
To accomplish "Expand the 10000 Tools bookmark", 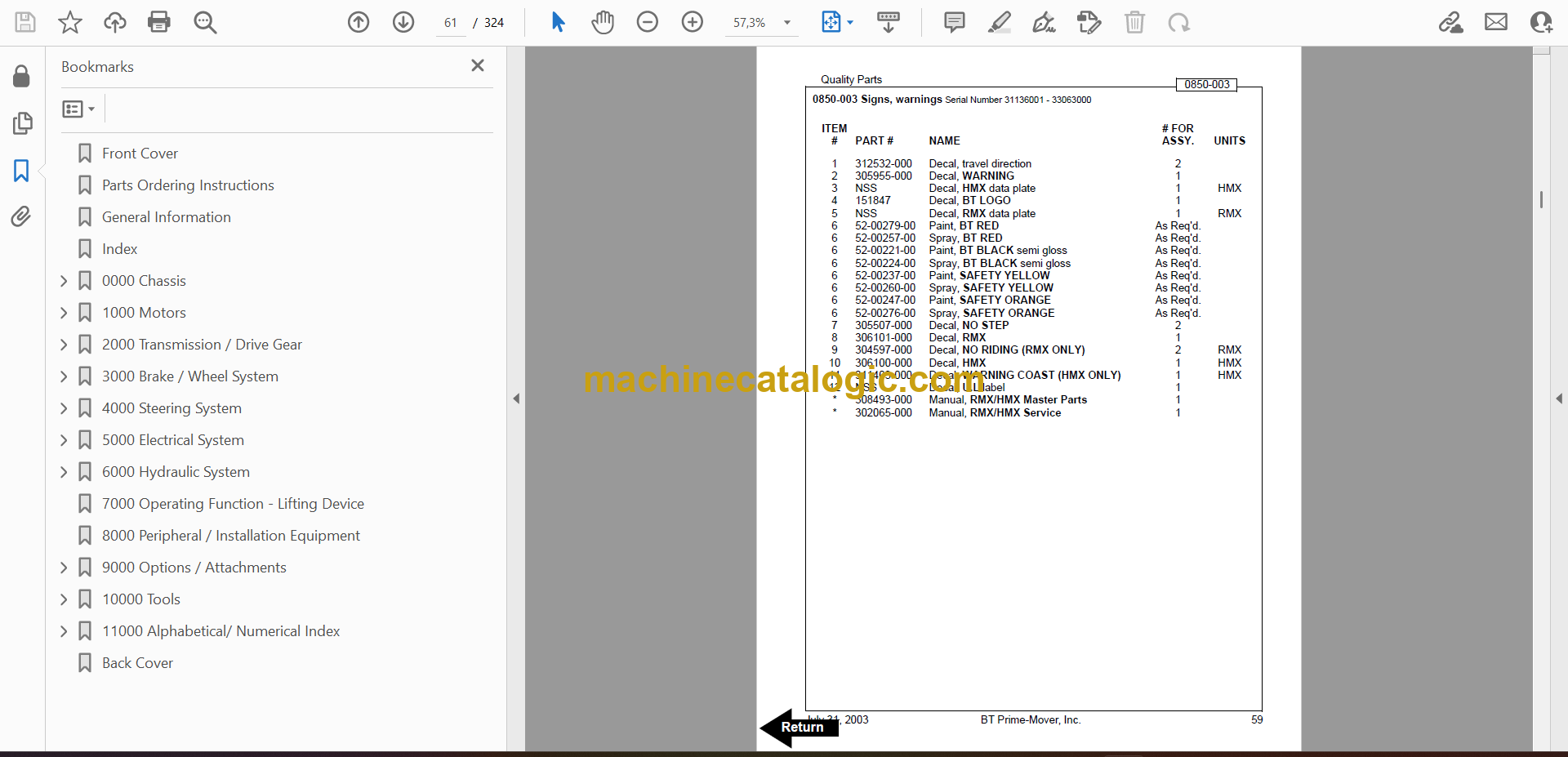I will (x=64, y=599).
